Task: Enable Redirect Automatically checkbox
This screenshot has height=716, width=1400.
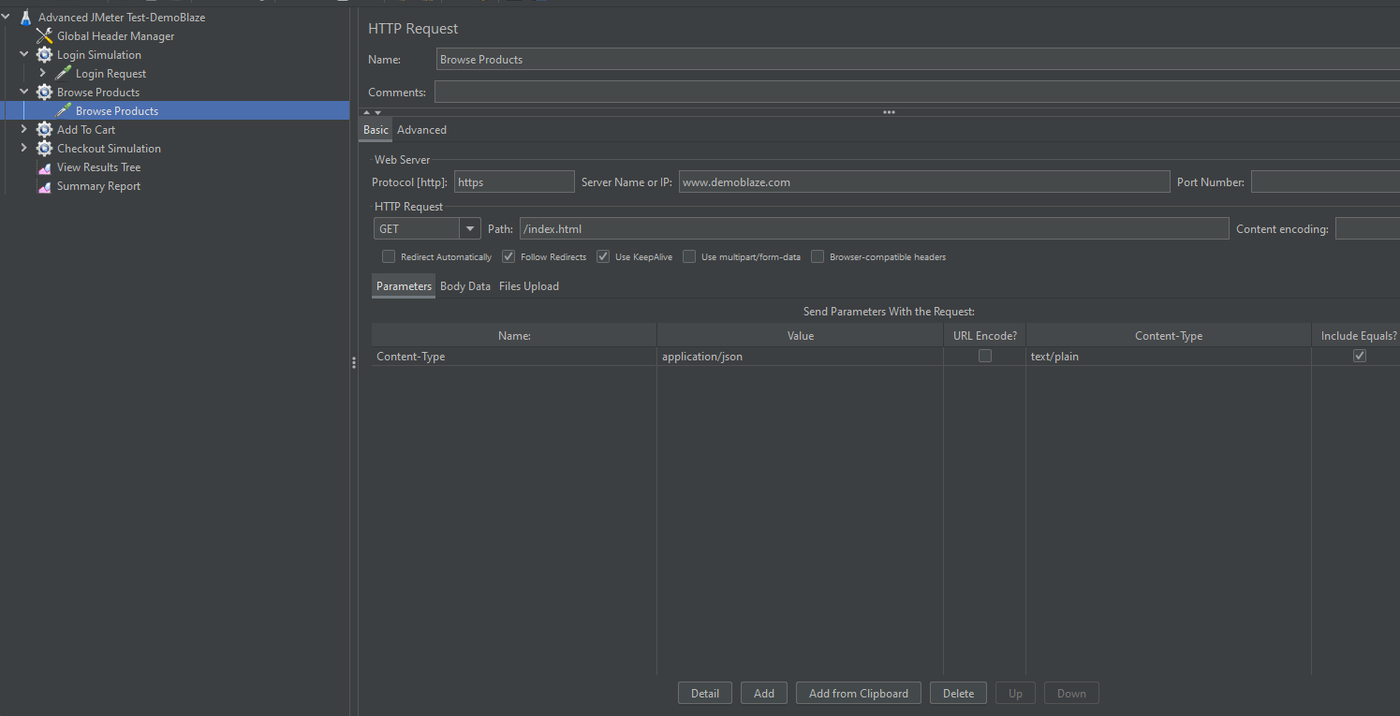Action: coord(389,257)
